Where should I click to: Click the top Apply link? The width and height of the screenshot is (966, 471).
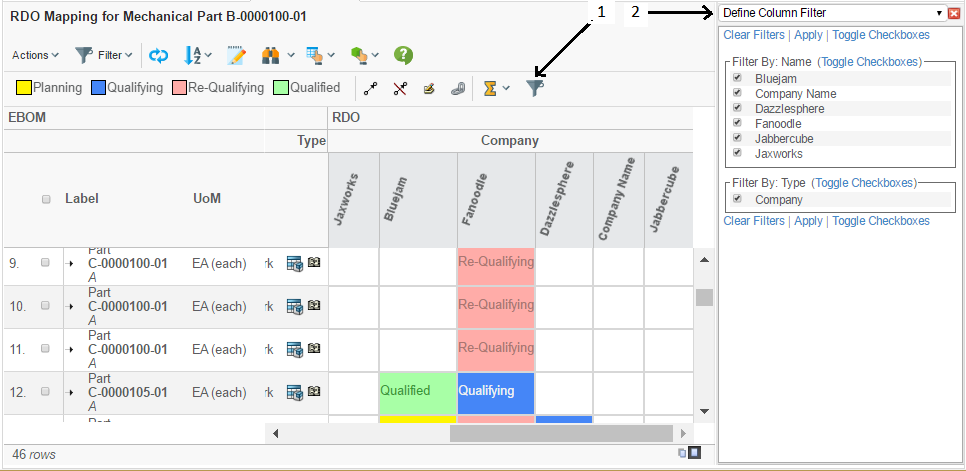(808, 35)
